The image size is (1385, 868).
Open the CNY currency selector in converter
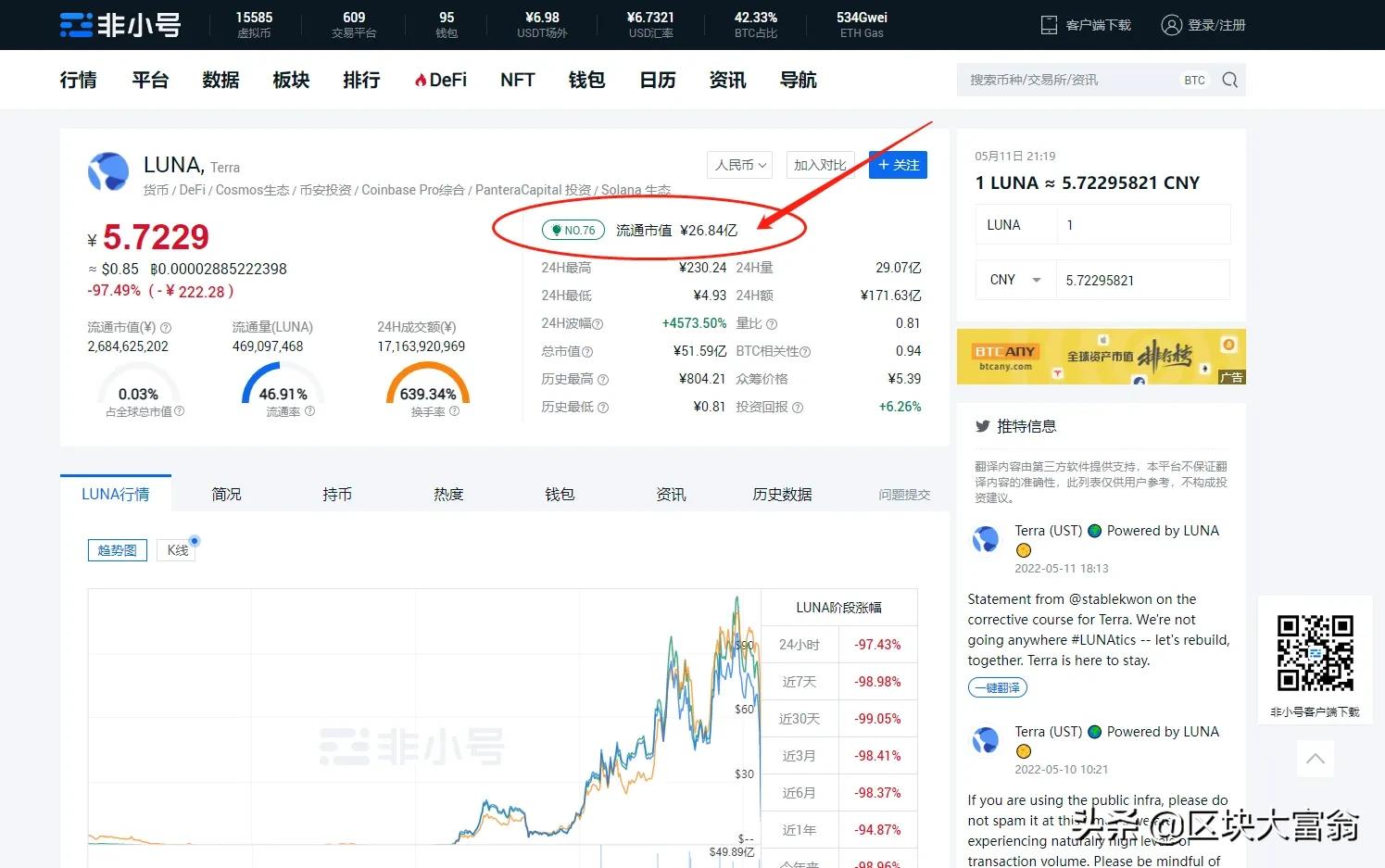(x=1015, y=280)
